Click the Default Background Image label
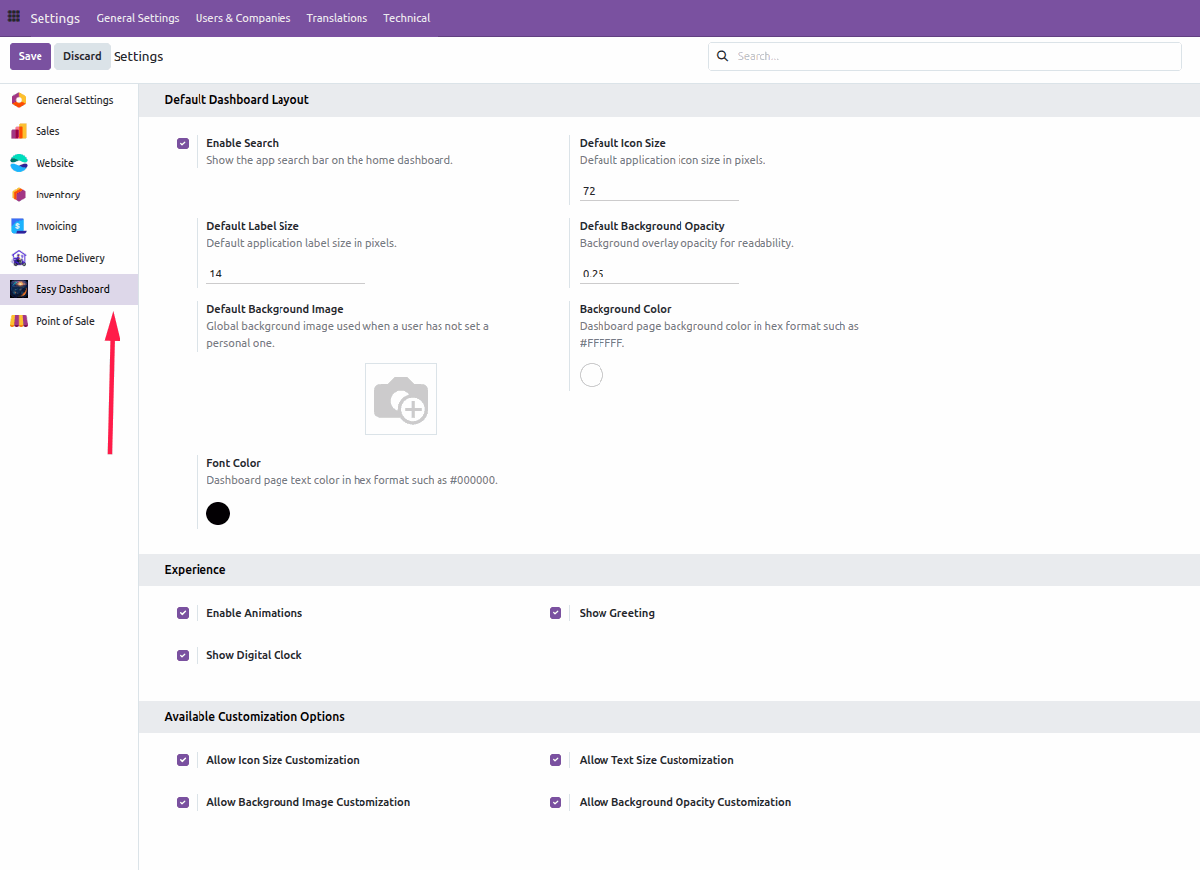The width and height of the screenshot is (1200, 870). [x=275, y=309]
